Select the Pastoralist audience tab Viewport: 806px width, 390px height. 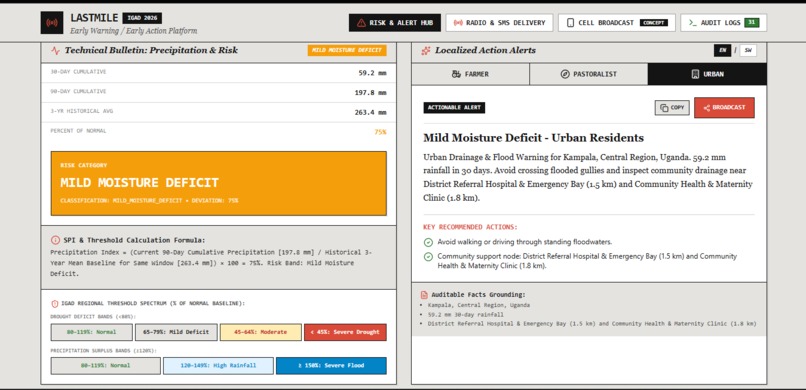pyautogui.click(x=589, y=74)
